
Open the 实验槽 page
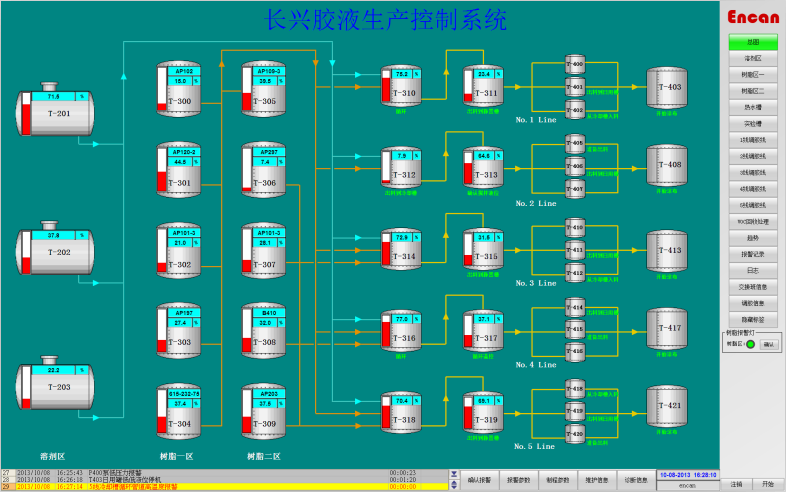coord(753,124)
